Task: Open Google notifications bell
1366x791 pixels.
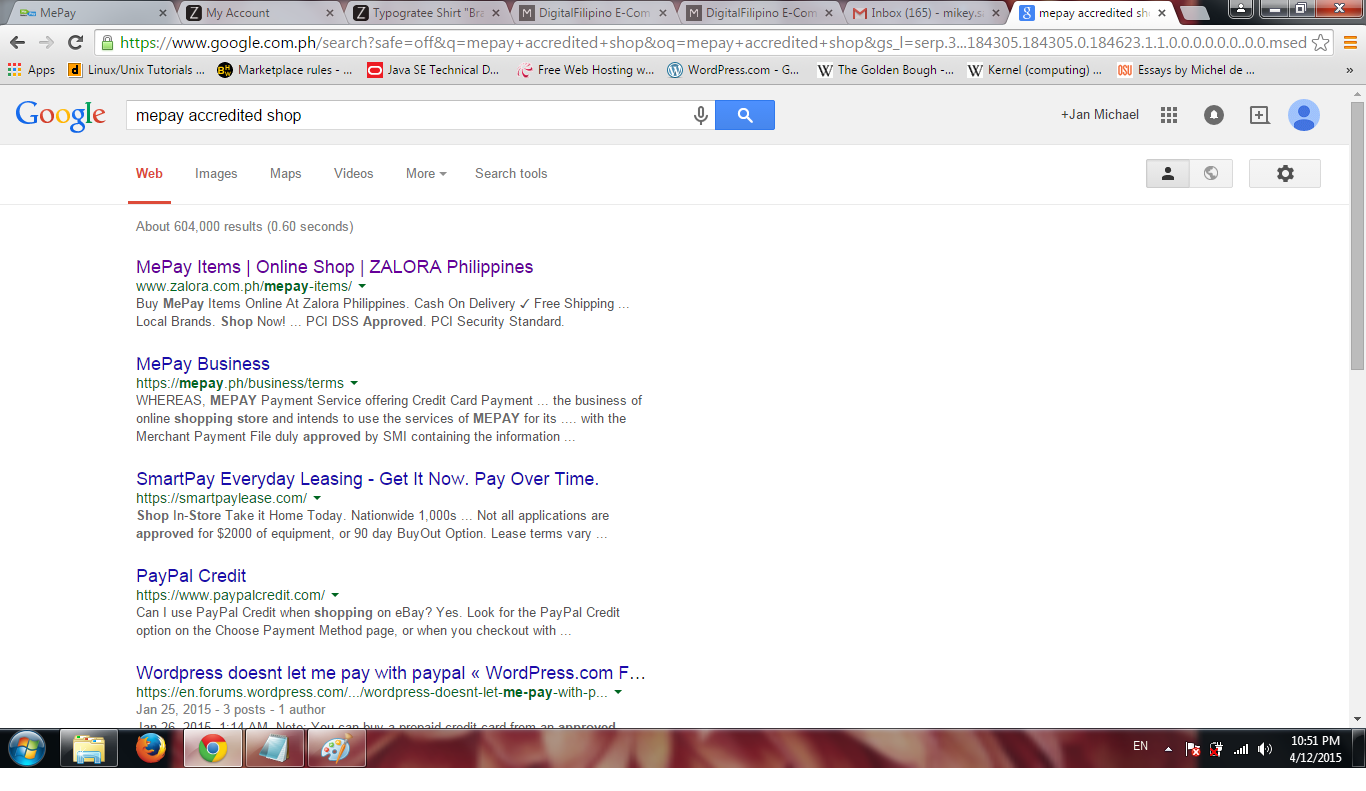Action: point(1213,115)
